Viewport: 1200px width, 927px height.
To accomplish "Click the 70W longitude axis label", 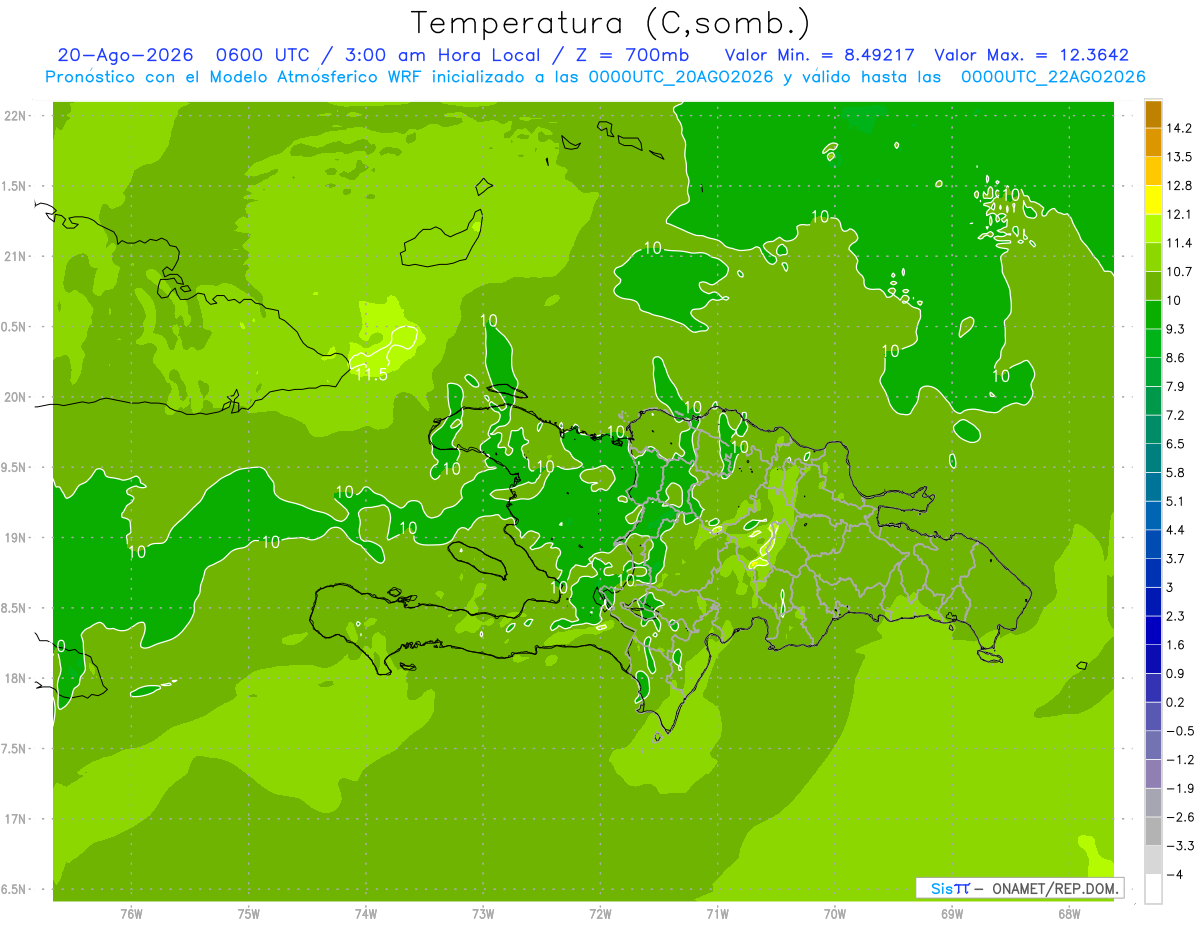I will click(835, 914).
